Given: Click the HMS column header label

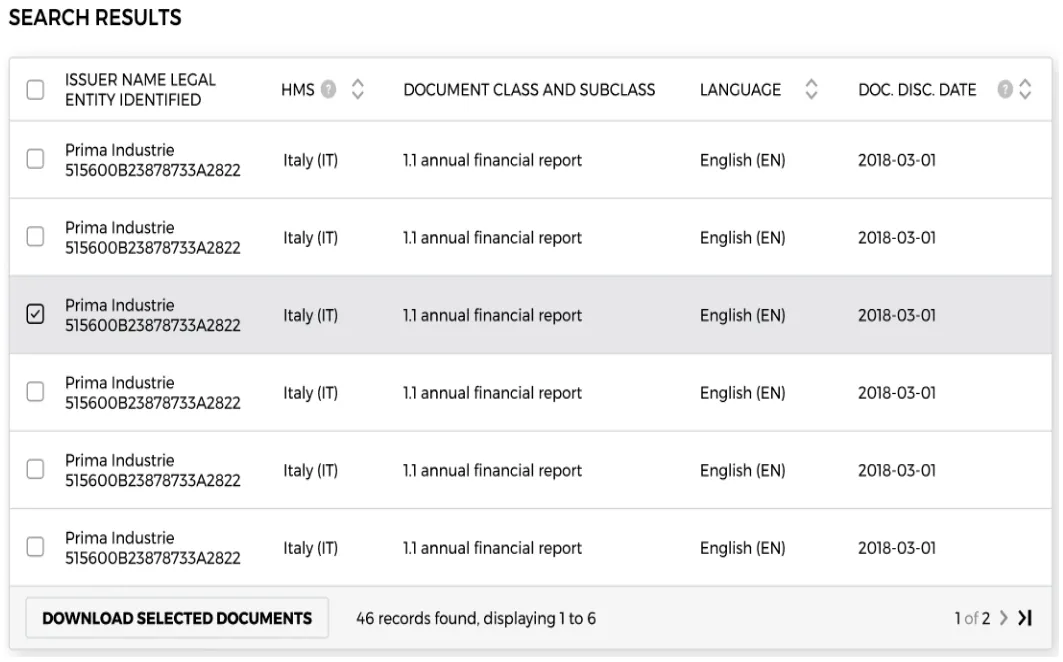Looking at the screenshot, I should 298,90.
